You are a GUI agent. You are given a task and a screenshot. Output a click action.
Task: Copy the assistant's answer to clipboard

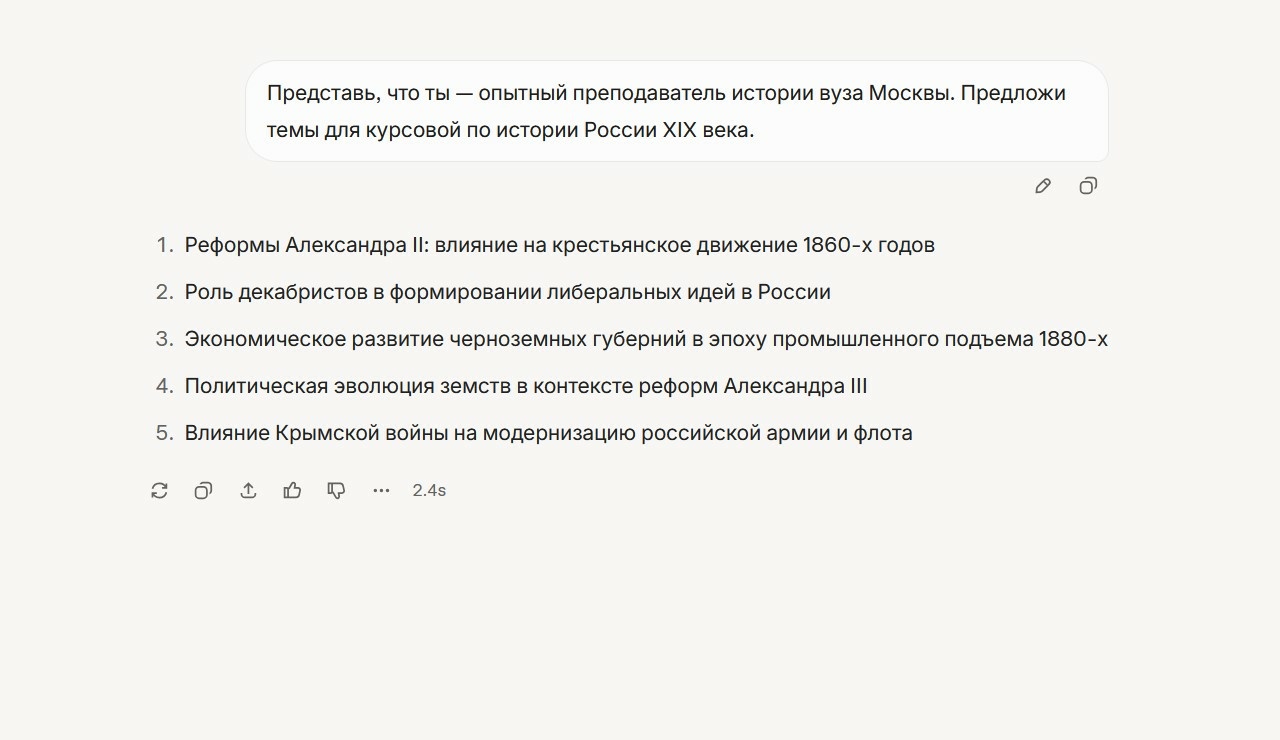tap(203, 490)
